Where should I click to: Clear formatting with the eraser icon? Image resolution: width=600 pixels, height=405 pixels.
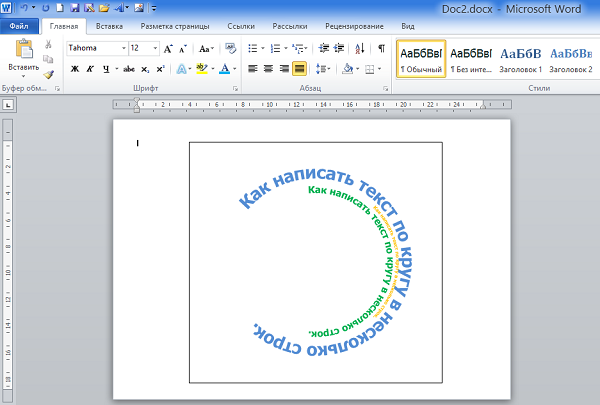click(x=230, y=48)
